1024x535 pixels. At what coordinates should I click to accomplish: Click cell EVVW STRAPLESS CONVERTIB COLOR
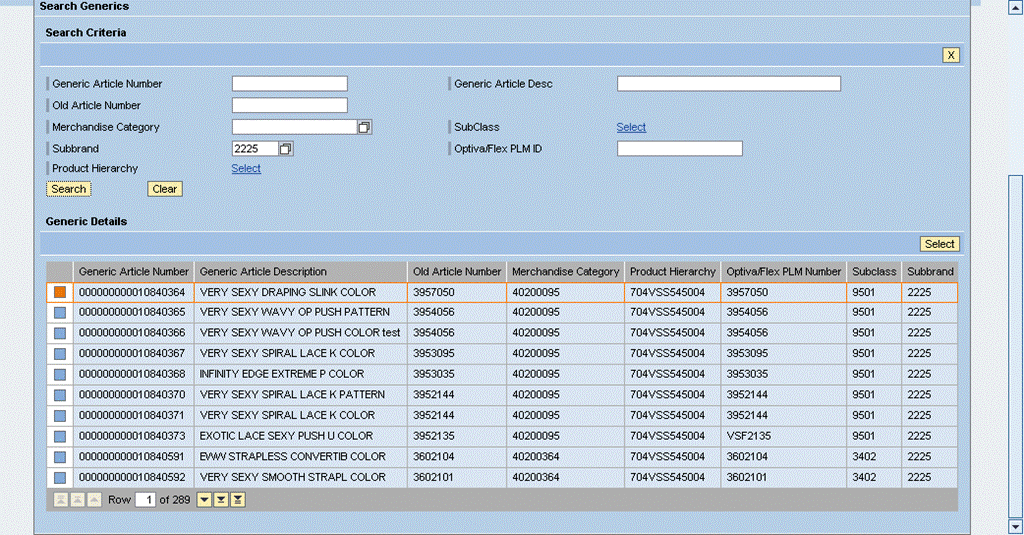click(x=301, y=457)
